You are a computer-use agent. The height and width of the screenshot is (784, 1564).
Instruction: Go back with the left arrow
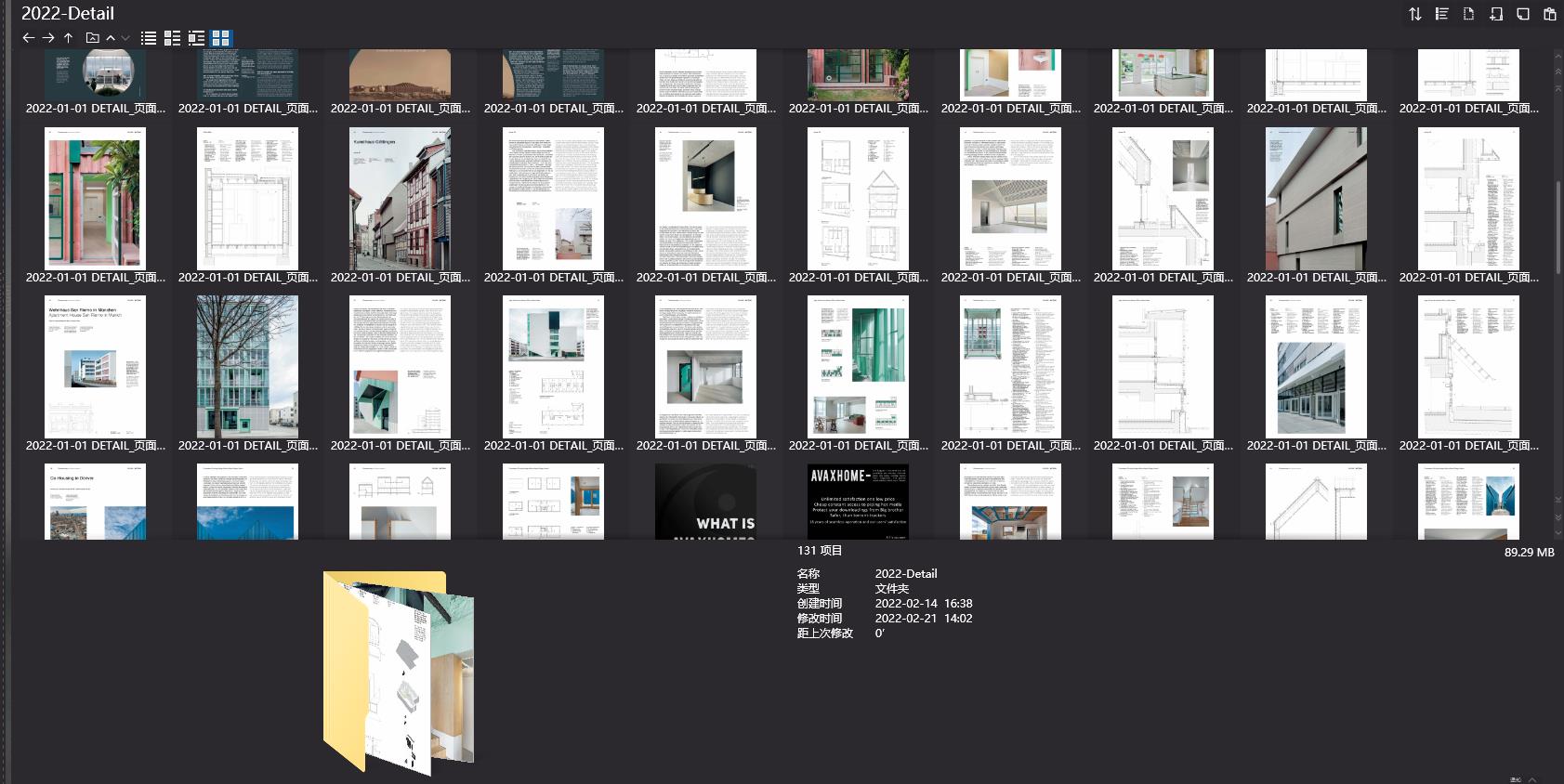[28, 38]
